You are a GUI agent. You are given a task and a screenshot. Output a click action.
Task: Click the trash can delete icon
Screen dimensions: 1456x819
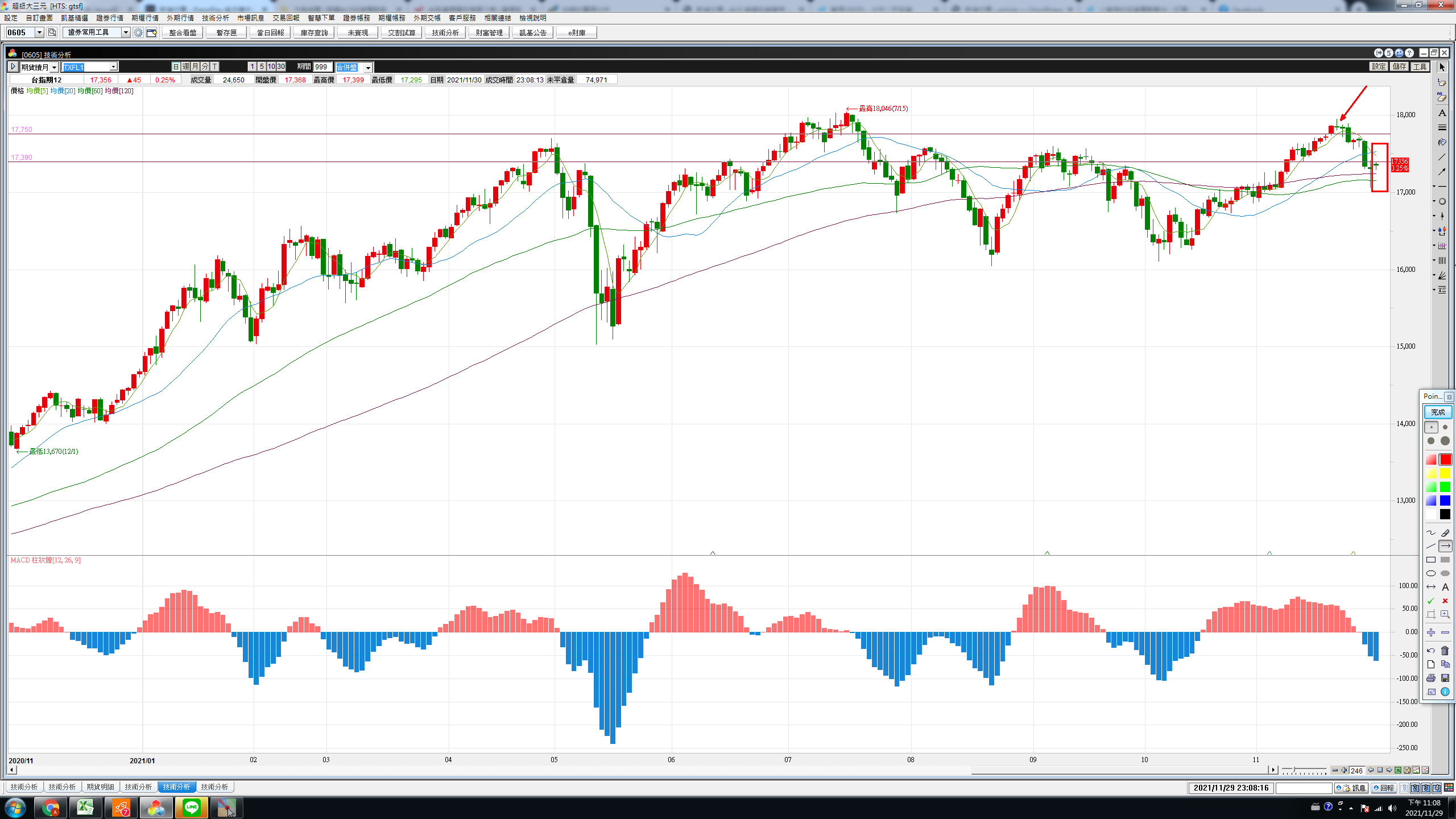tap(1445, 651)
